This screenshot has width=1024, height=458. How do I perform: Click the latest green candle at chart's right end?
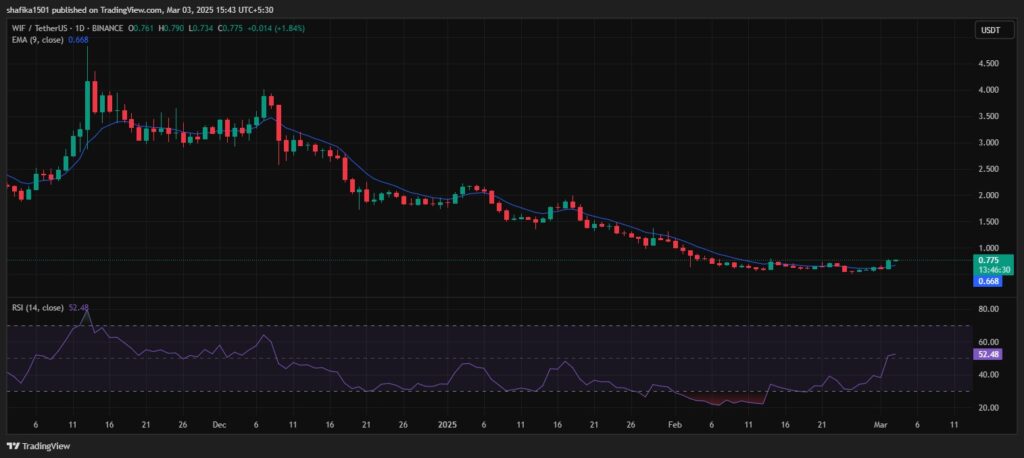tap(889, 264)
